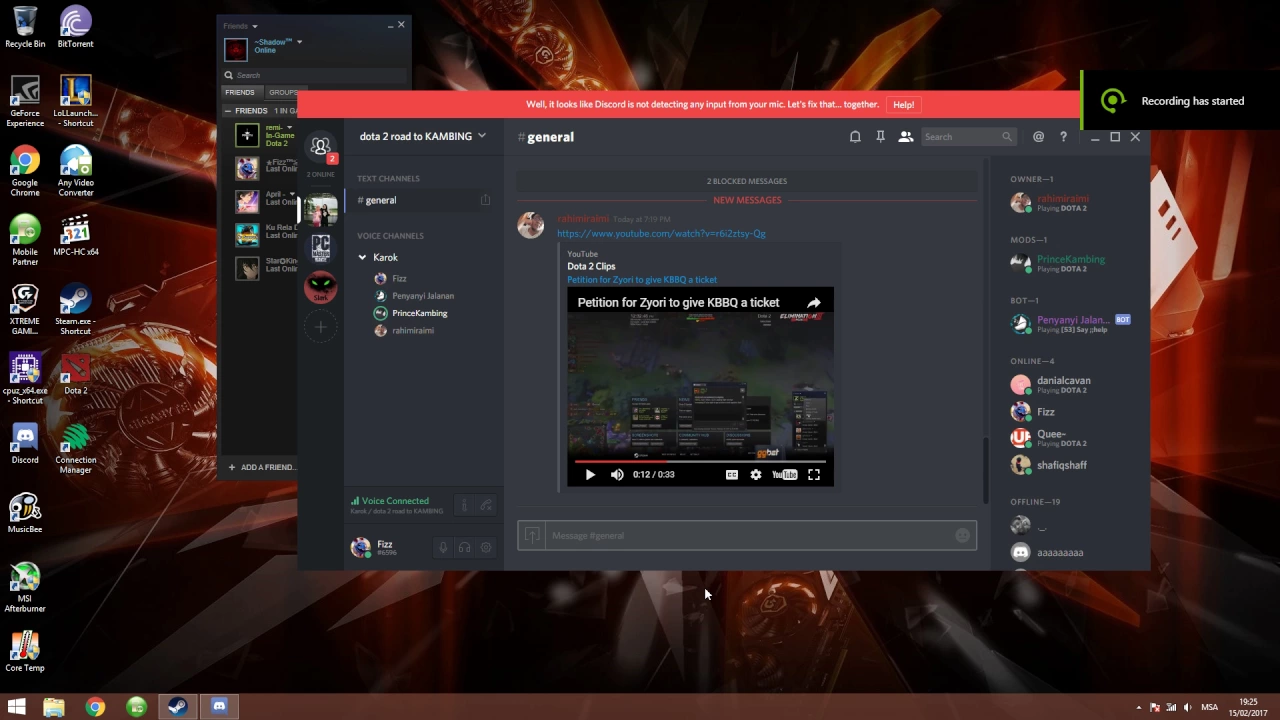Viewport: 1280px width, 720px height.
Task: Open Discord help question mark icon
Action: (x=1063, y=137)
